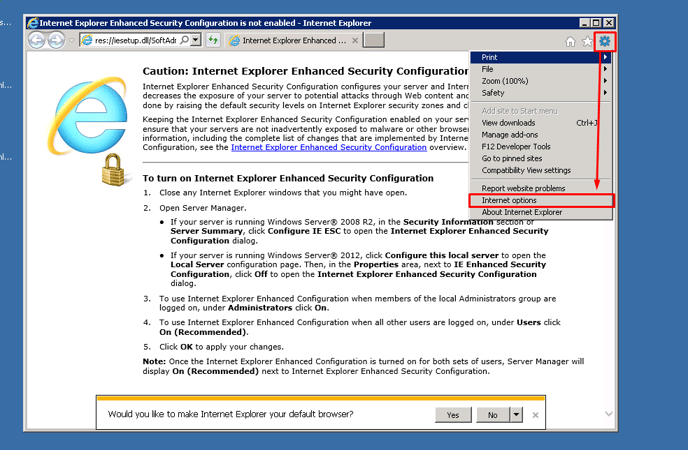Choose Manage add-ons in Tools menu
Viewport: 688px width, 450px height.
click(x=508, y=134)
